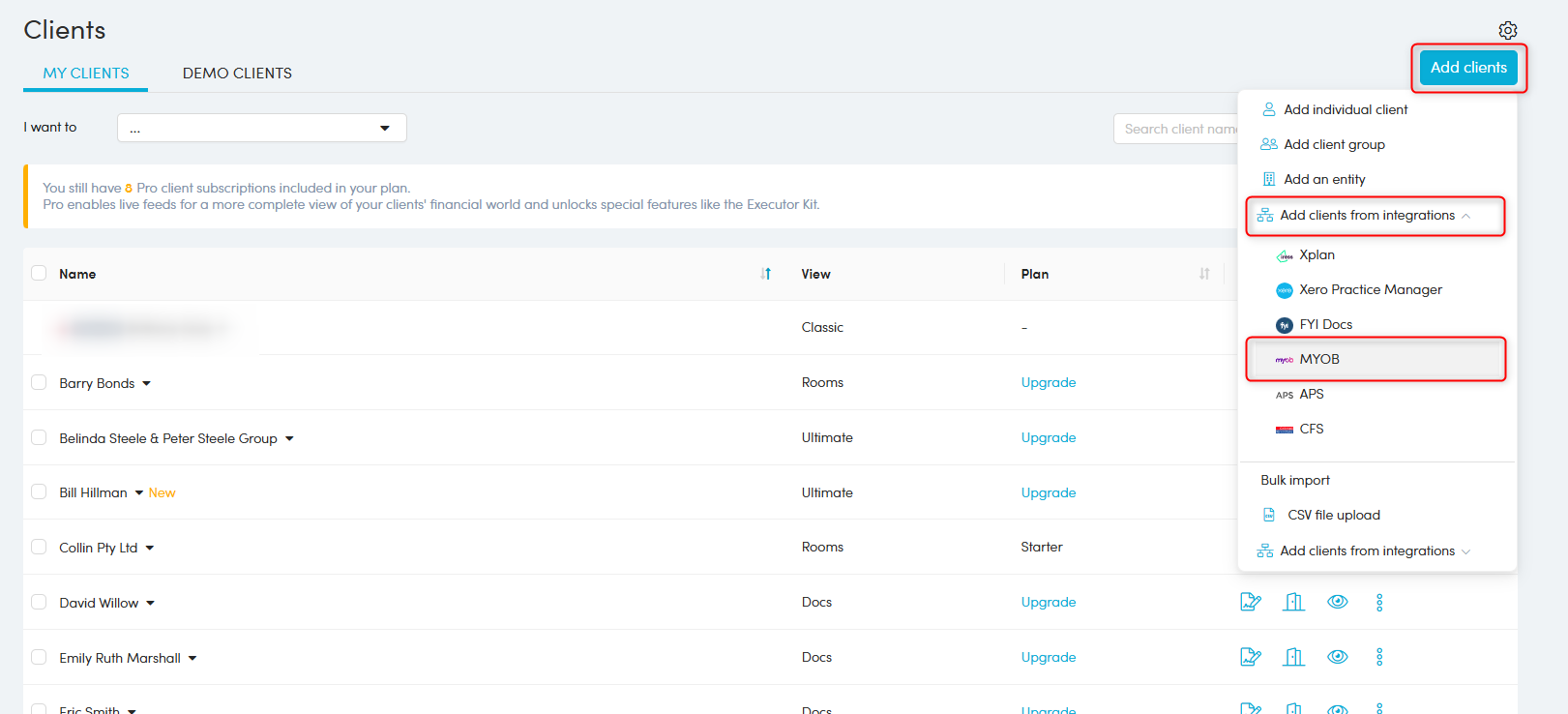
Task: Click the Upgrade link for Belinda Steele group
Action: (1048, 437)
